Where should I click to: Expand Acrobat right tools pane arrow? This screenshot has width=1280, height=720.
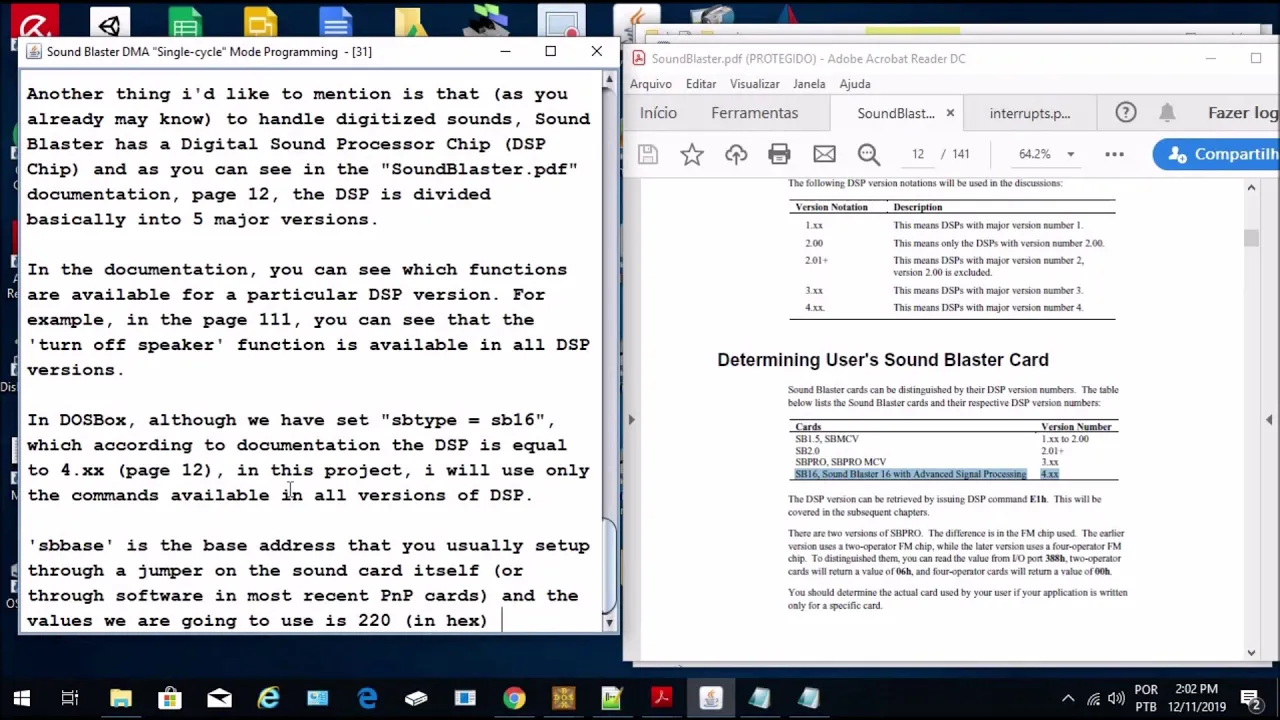click(1270, 420)
